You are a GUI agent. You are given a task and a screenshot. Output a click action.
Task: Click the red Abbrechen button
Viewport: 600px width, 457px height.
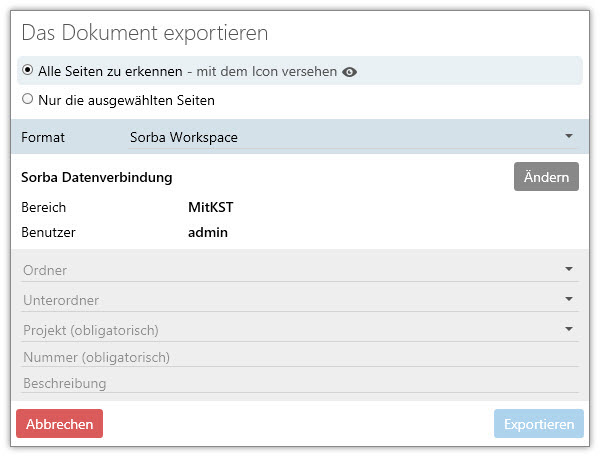pos(59,424)
